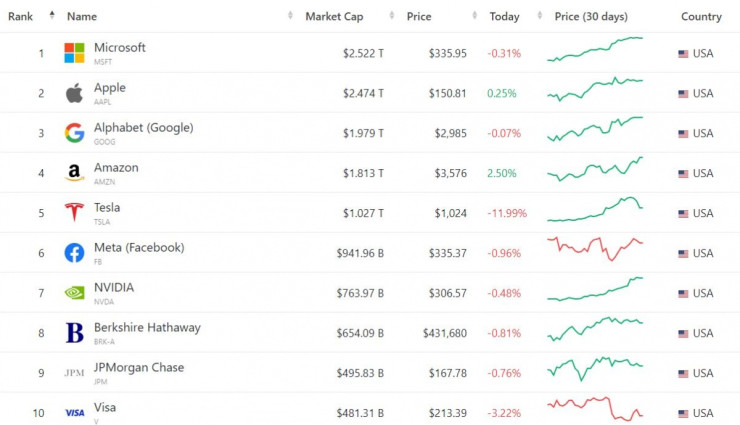
Task: Click the NVIDIA logo icon
Action: click(74, 293)
